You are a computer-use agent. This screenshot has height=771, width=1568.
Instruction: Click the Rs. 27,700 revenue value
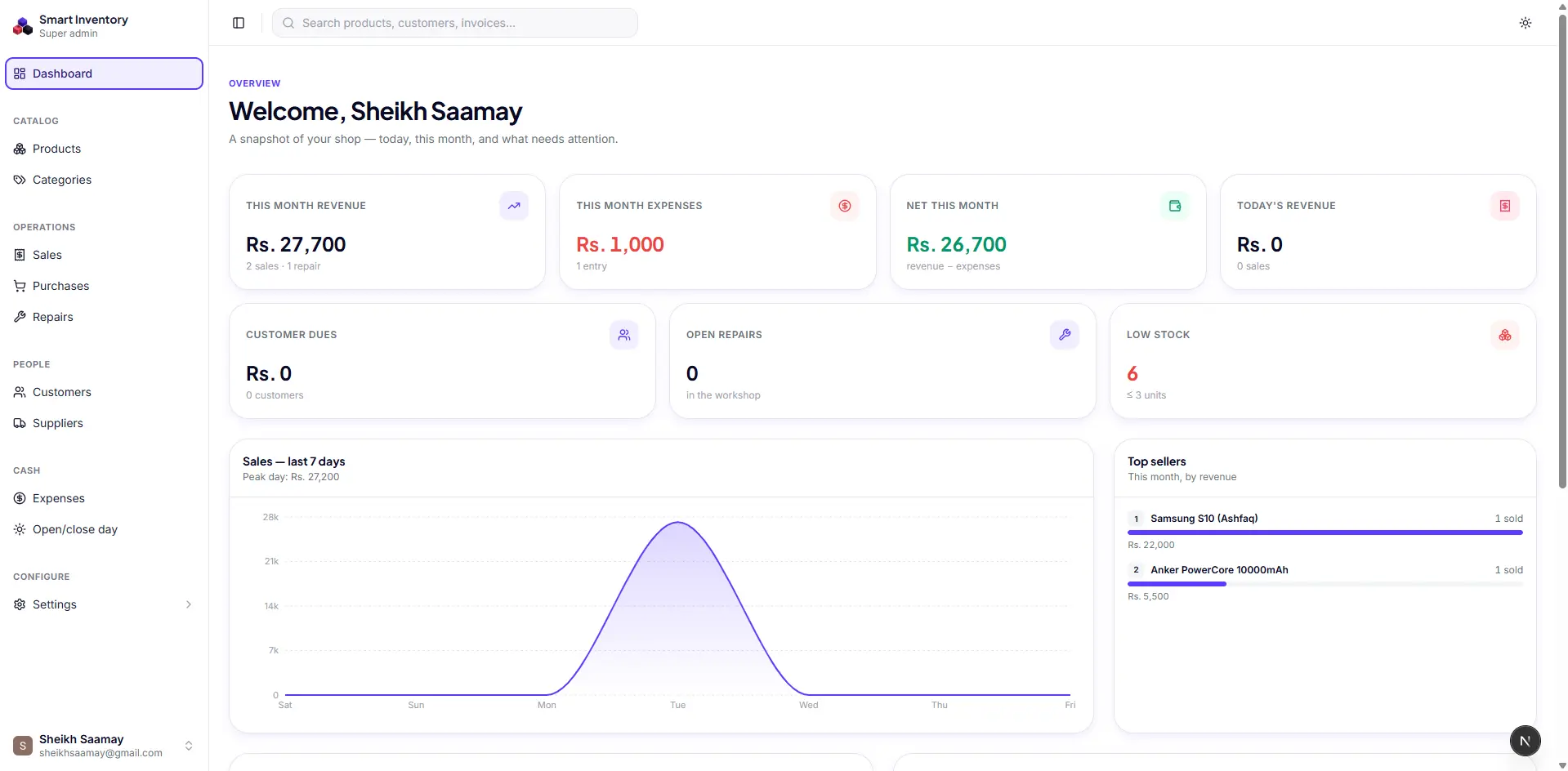(296, 244)
